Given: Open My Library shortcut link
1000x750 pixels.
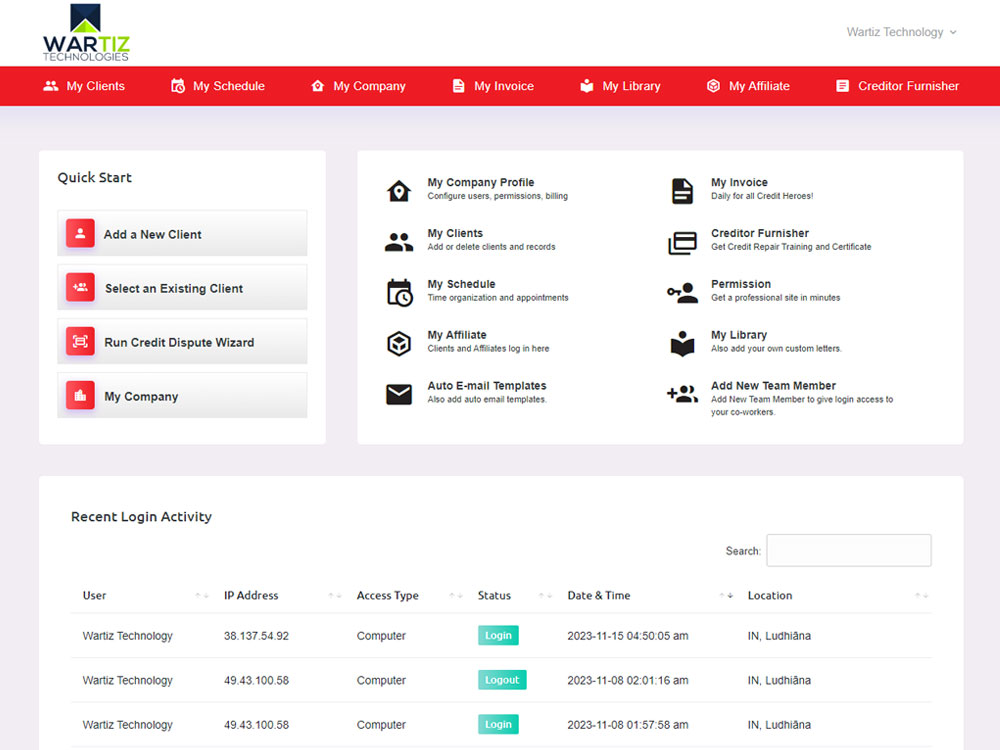Looking at the screenshot, I should [x=739, y=335].
